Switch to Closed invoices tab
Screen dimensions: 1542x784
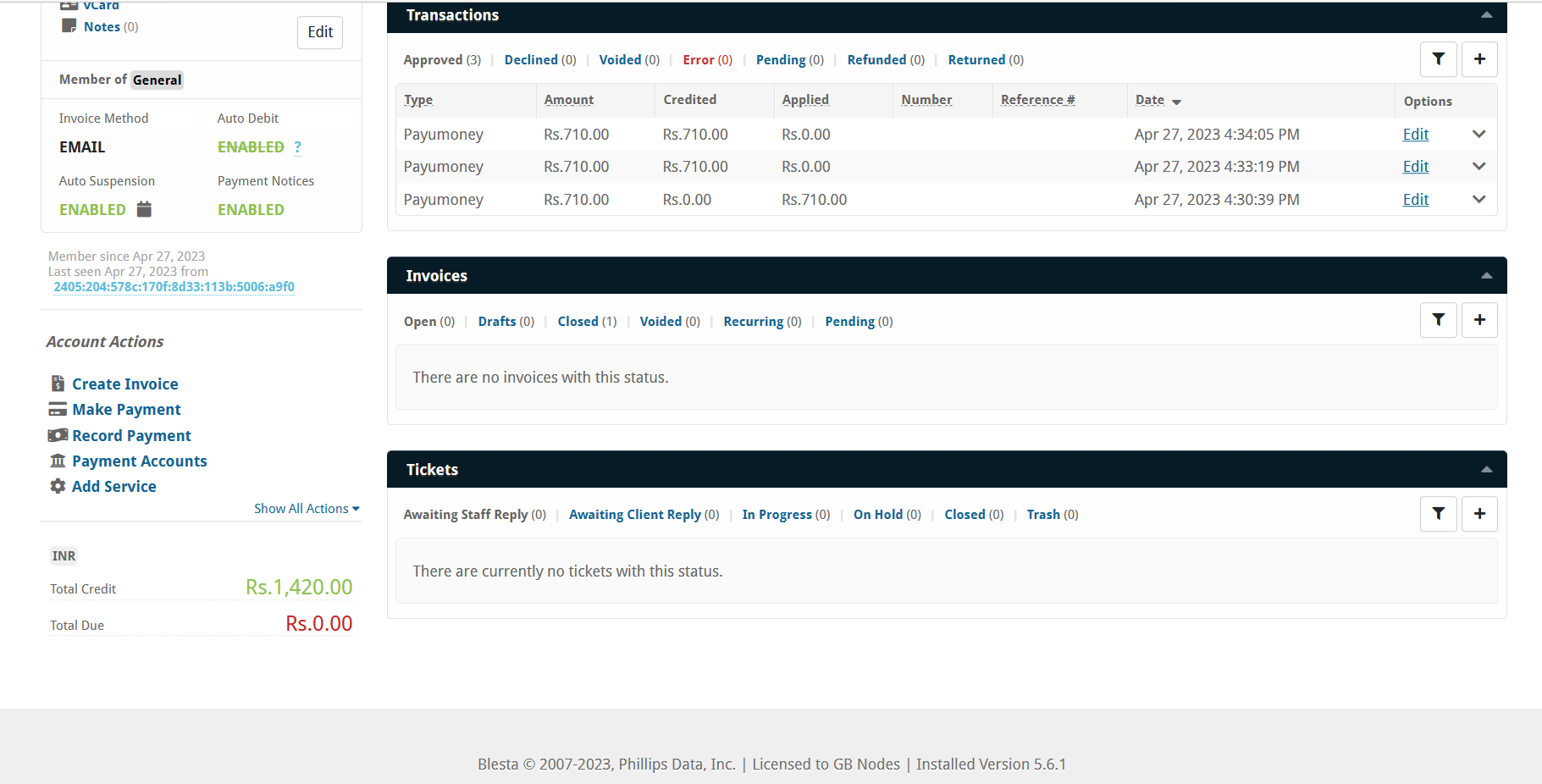(587, 322)
